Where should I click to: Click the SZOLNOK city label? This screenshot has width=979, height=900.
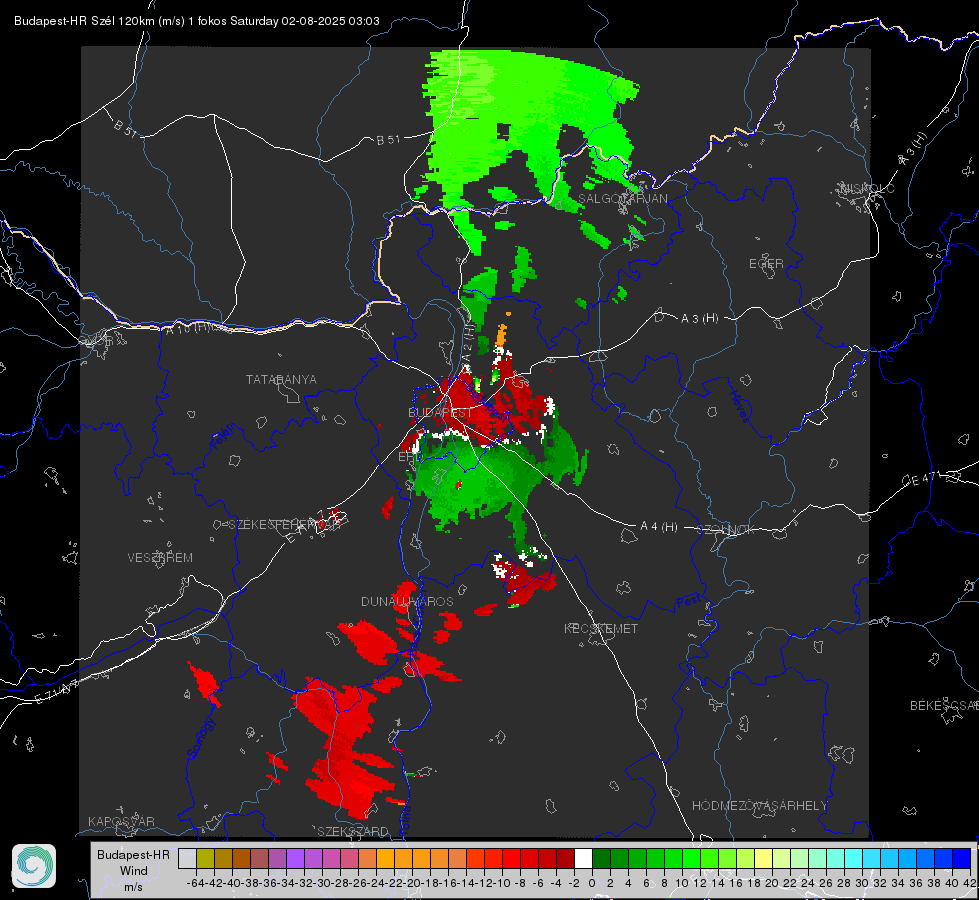click(726, 529)
